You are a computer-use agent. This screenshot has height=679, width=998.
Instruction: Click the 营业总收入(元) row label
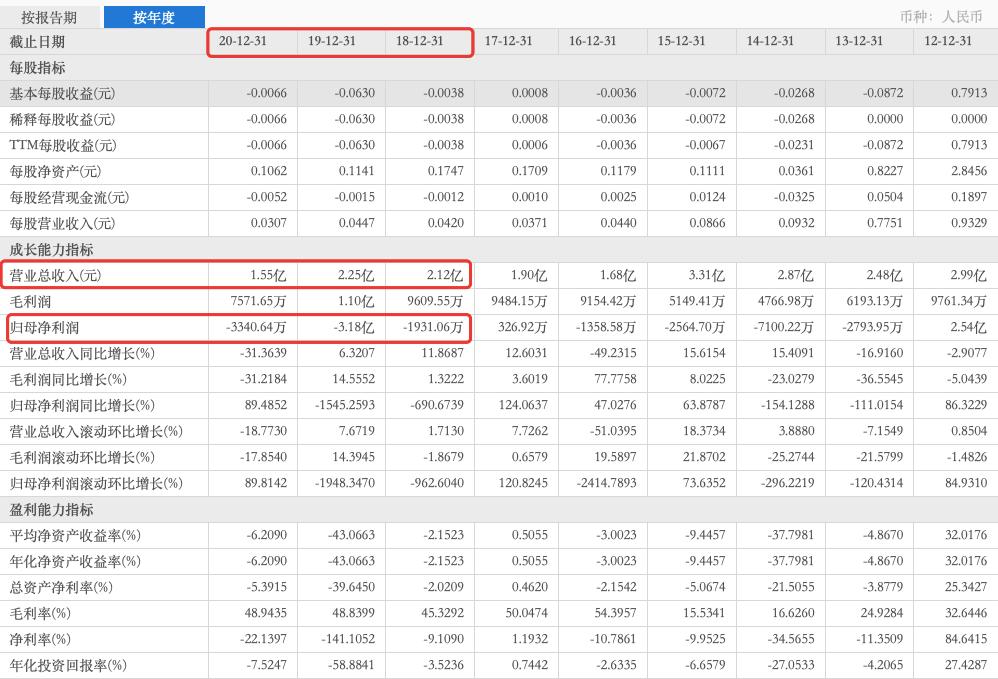click(56, 275)
